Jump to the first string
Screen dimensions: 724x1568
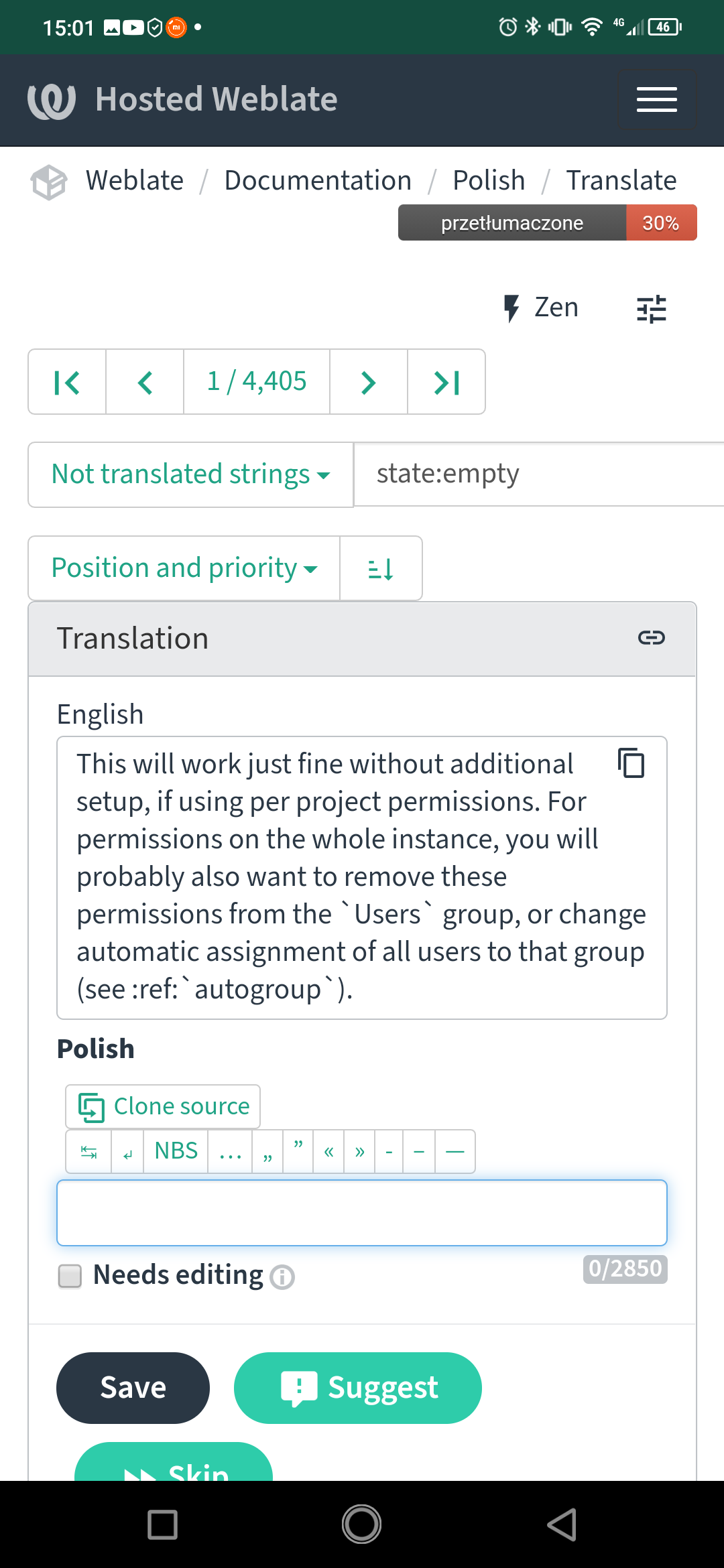[x=67, y=382]
